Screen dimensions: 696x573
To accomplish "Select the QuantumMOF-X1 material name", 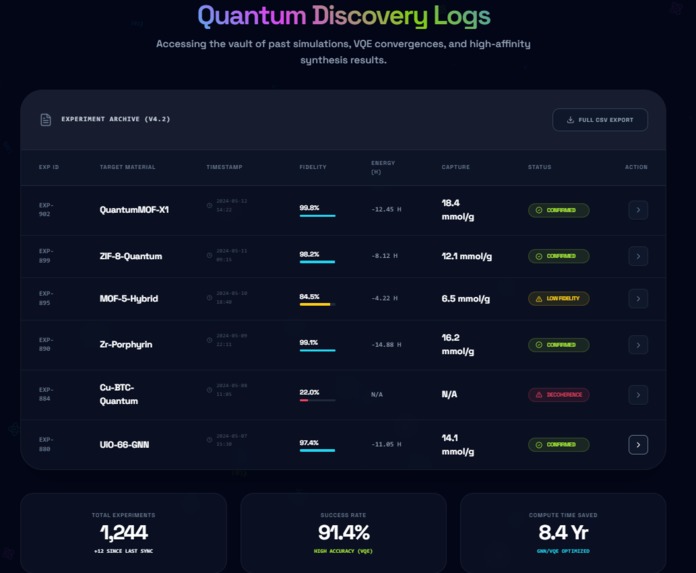I will pyautogui.click(x=134, y=210).
